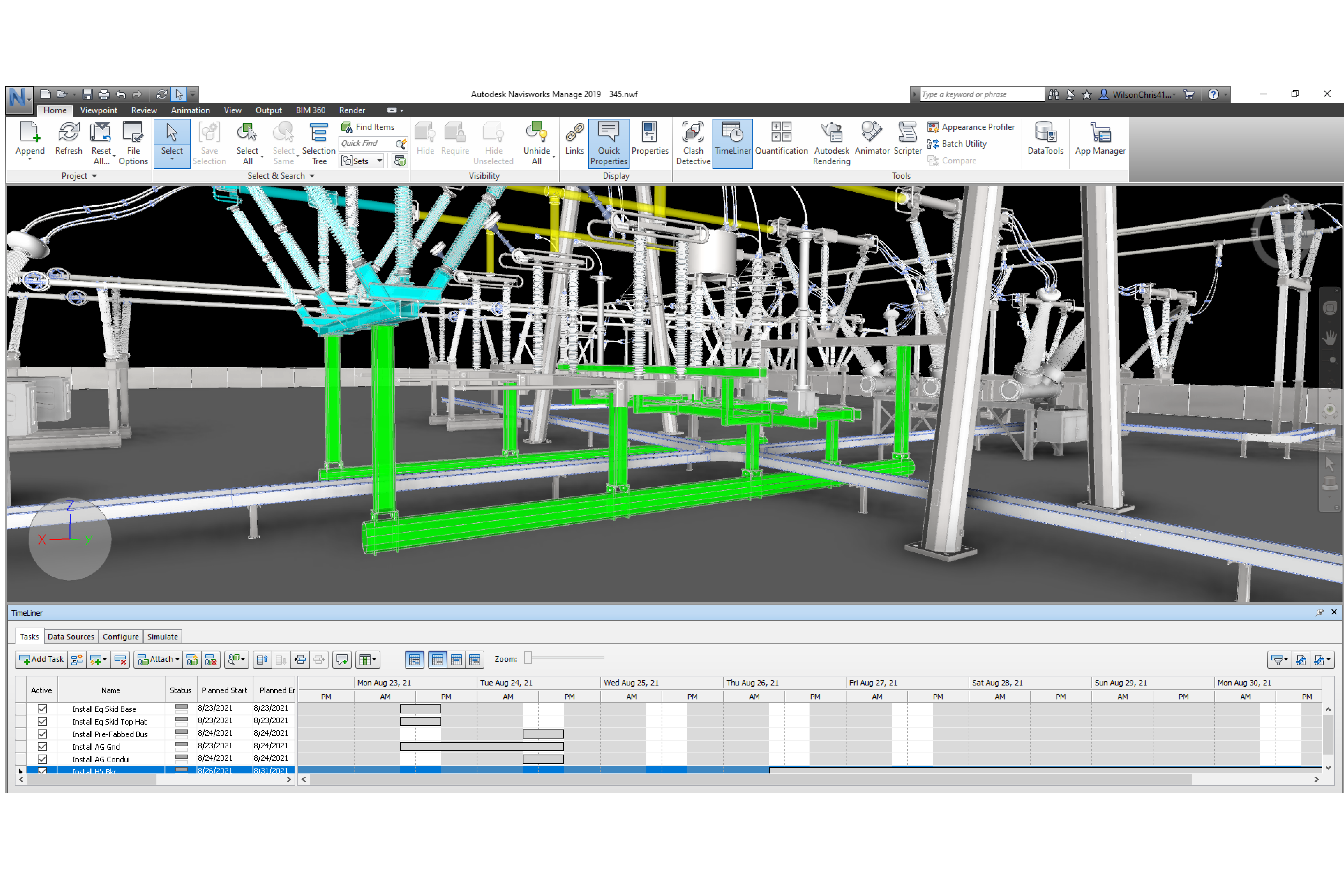Click the Gantt Zoom slider

coord(528,658)
